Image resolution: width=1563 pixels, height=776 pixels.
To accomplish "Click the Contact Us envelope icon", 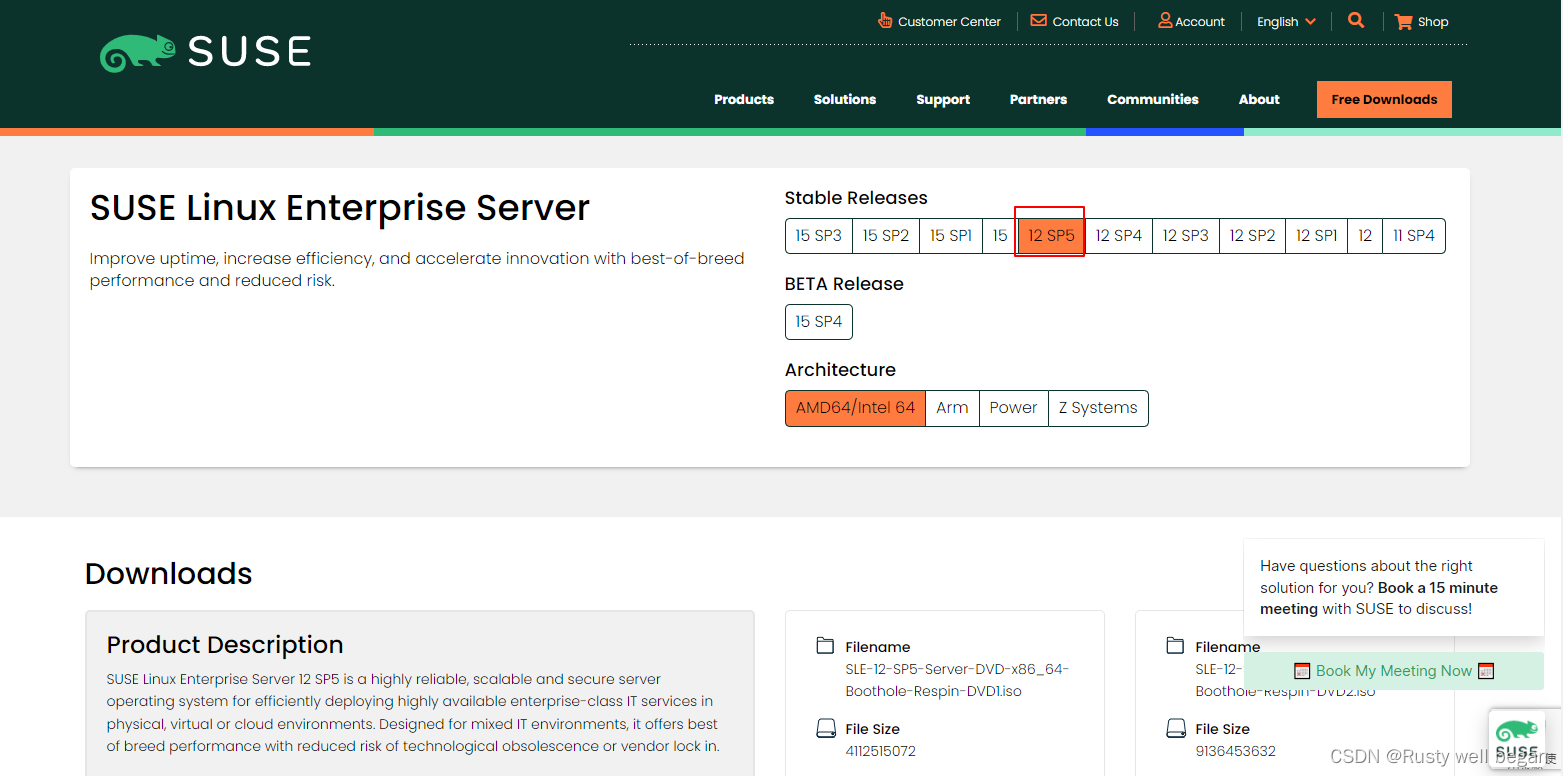I will pos(1039,20).
